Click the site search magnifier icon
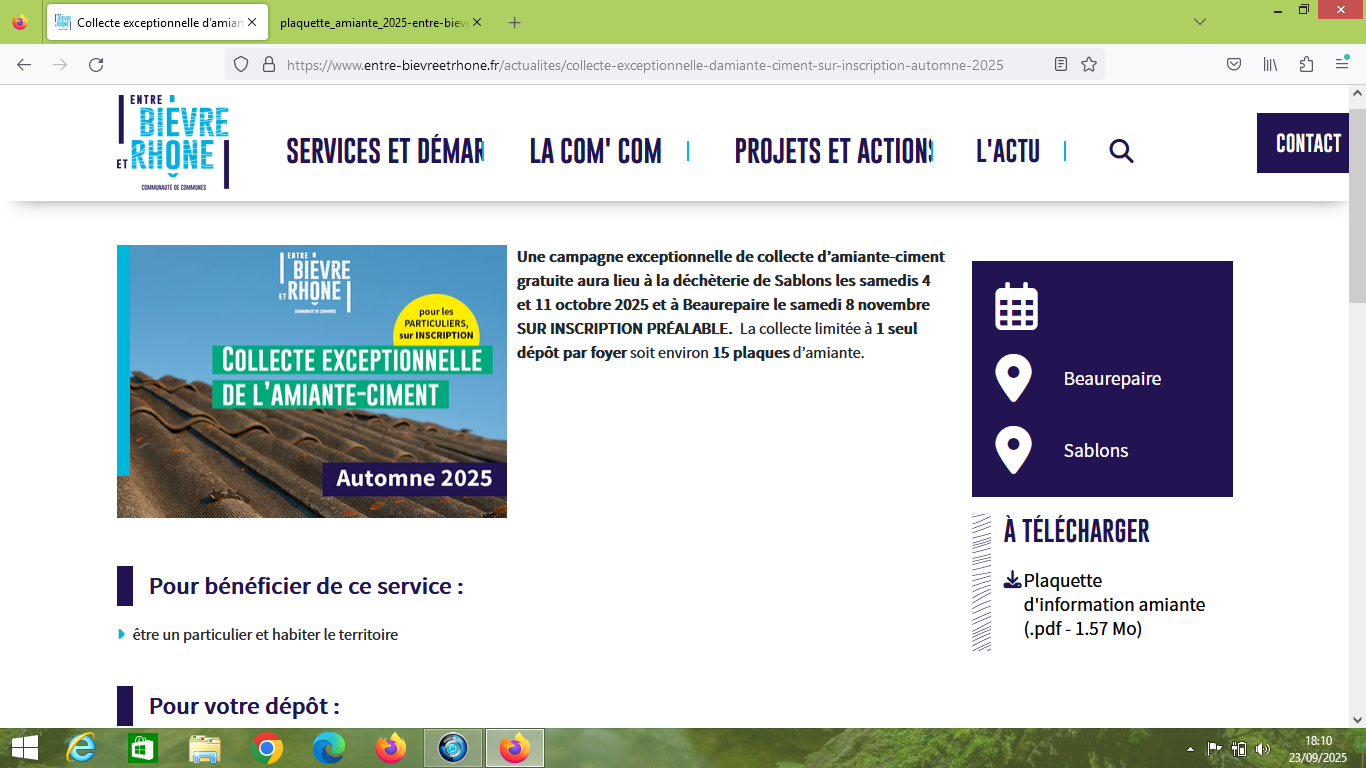The image size is (1366, 768). pyautogui.click(x=1121, y=151)
